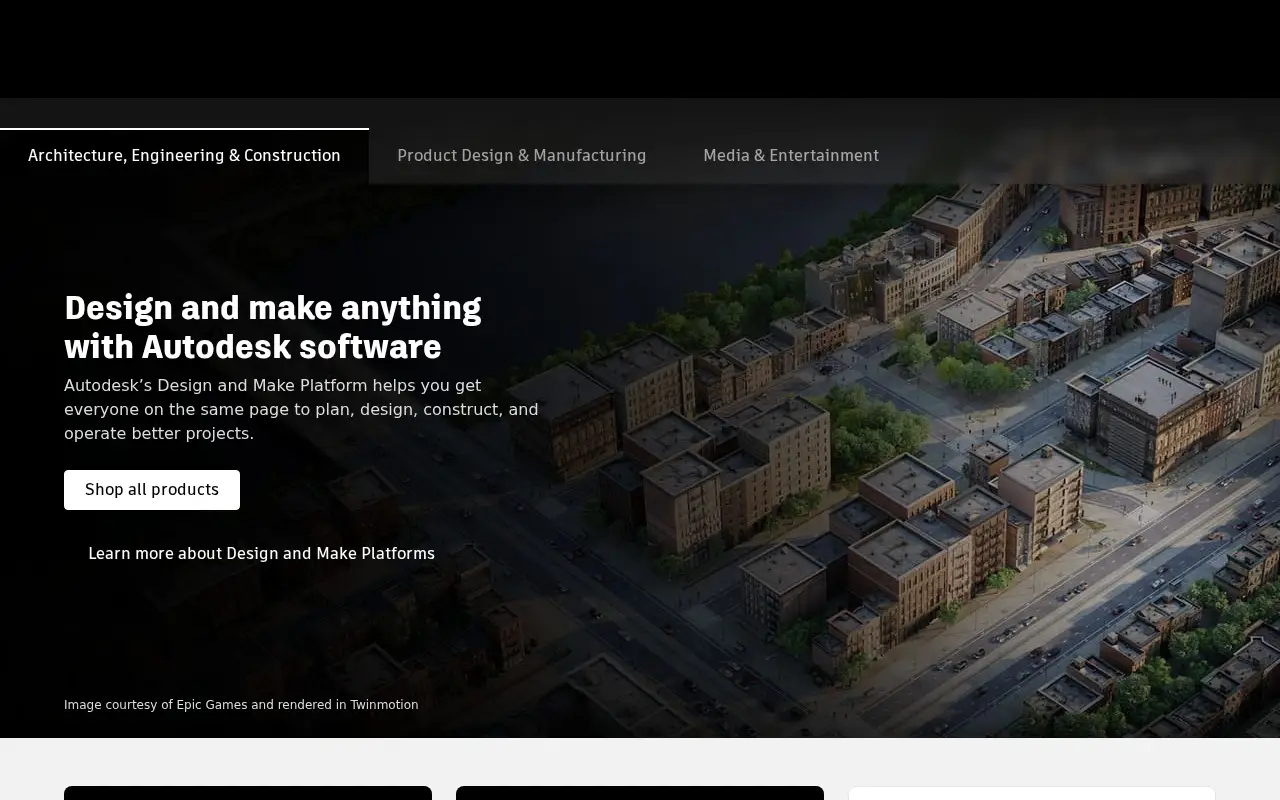Follow the Learn more about Design and Make Platforms link
This screenshot has width=1280, height=800.
tap(261, 554)
